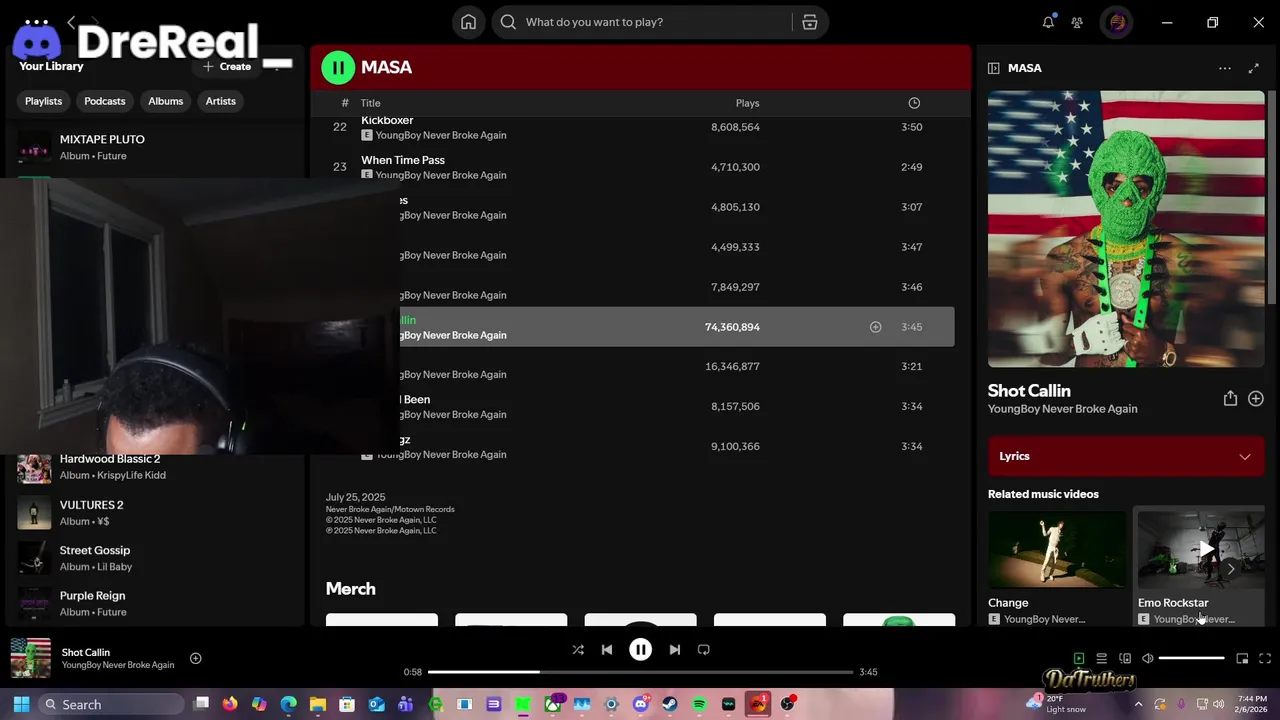Open the Shot Callin album cover art

pyautogui.click(x=1126, y=229)
